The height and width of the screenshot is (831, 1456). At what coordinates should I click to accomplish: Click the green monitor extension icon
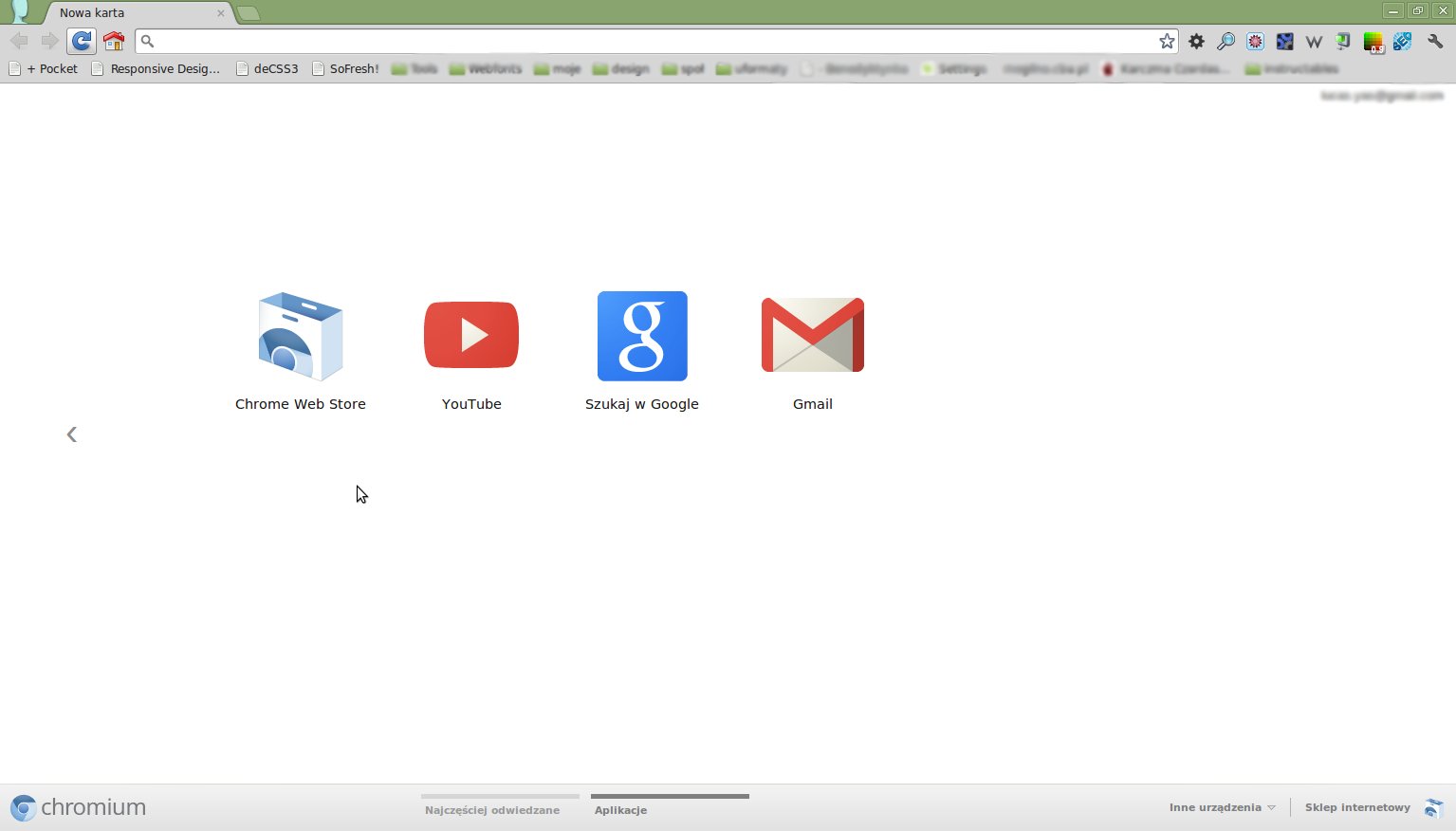tap(1343, 41)
